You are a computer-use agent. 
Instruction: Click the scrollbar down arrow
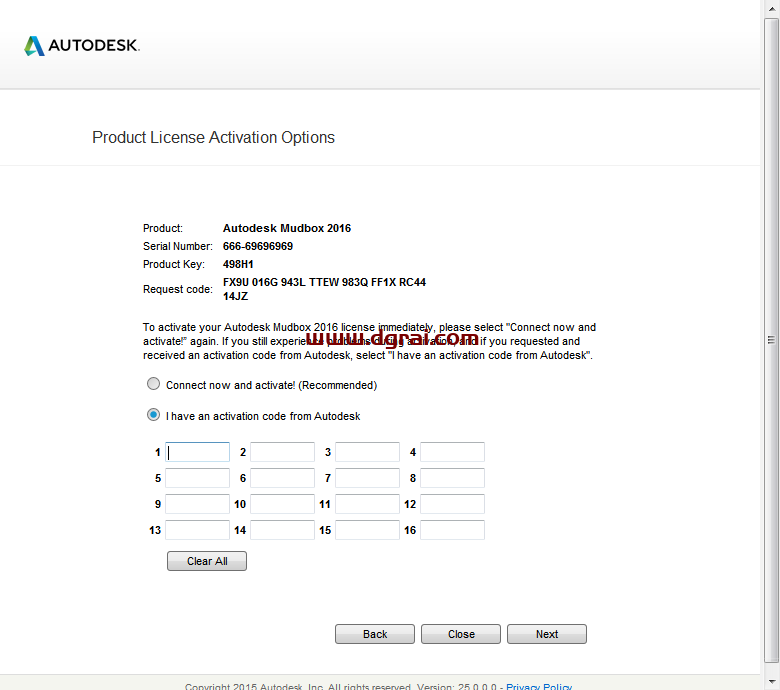tap(772, 682)
